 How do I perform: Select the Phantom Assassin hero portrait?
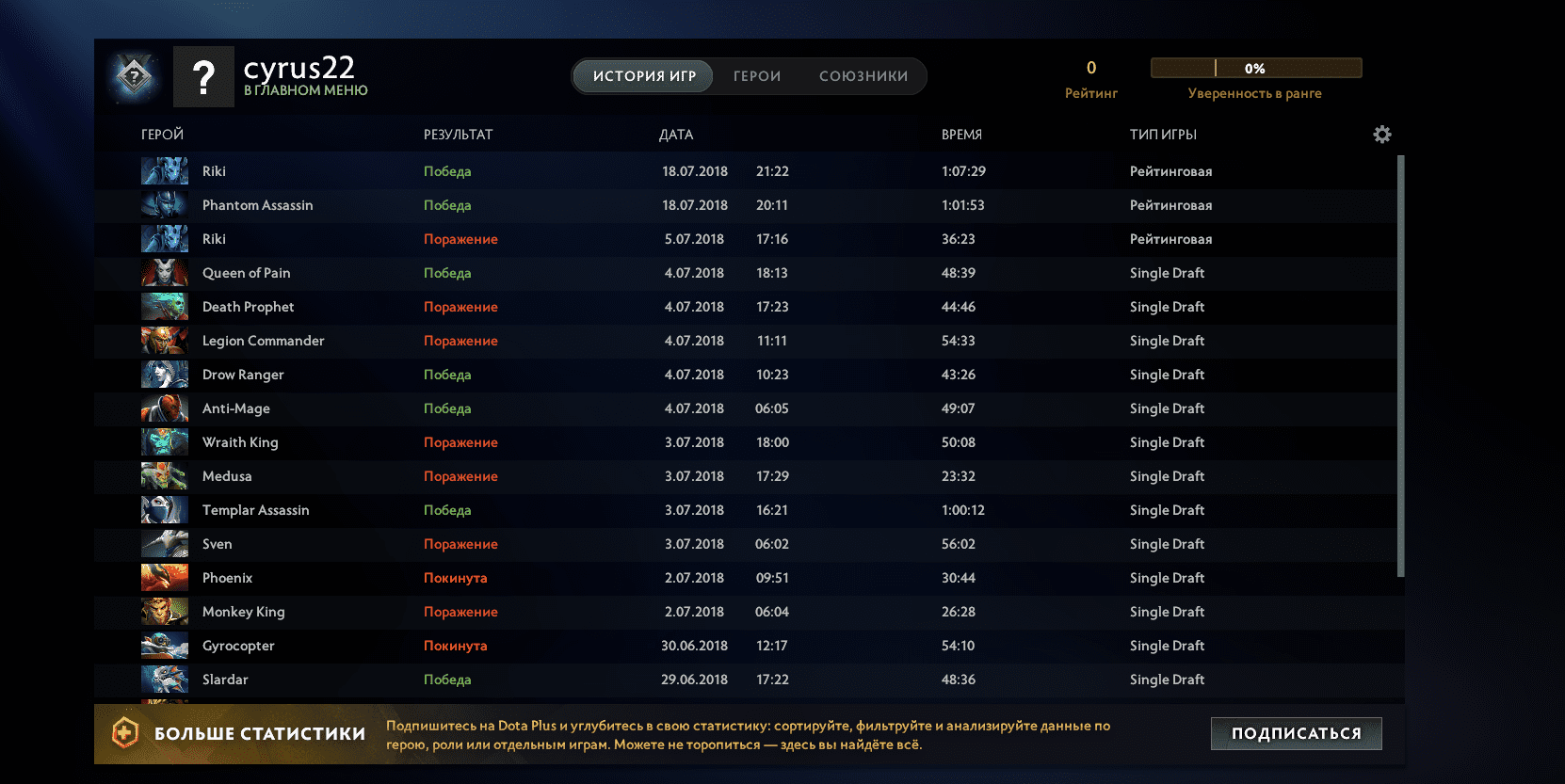(x=164, y=205)
